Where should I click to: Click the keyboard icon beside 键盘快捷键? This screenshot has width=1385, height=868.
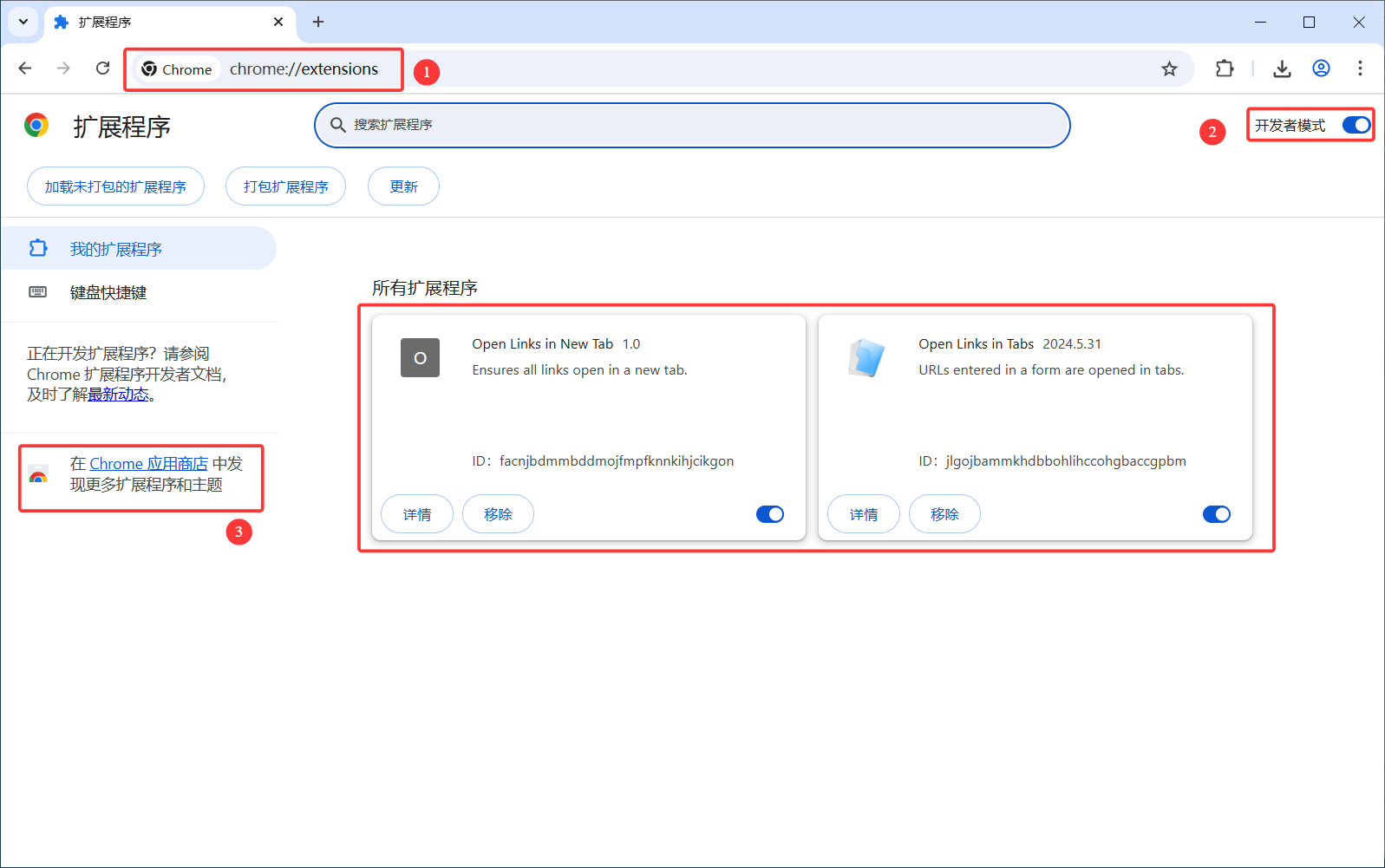click(38, 291)
